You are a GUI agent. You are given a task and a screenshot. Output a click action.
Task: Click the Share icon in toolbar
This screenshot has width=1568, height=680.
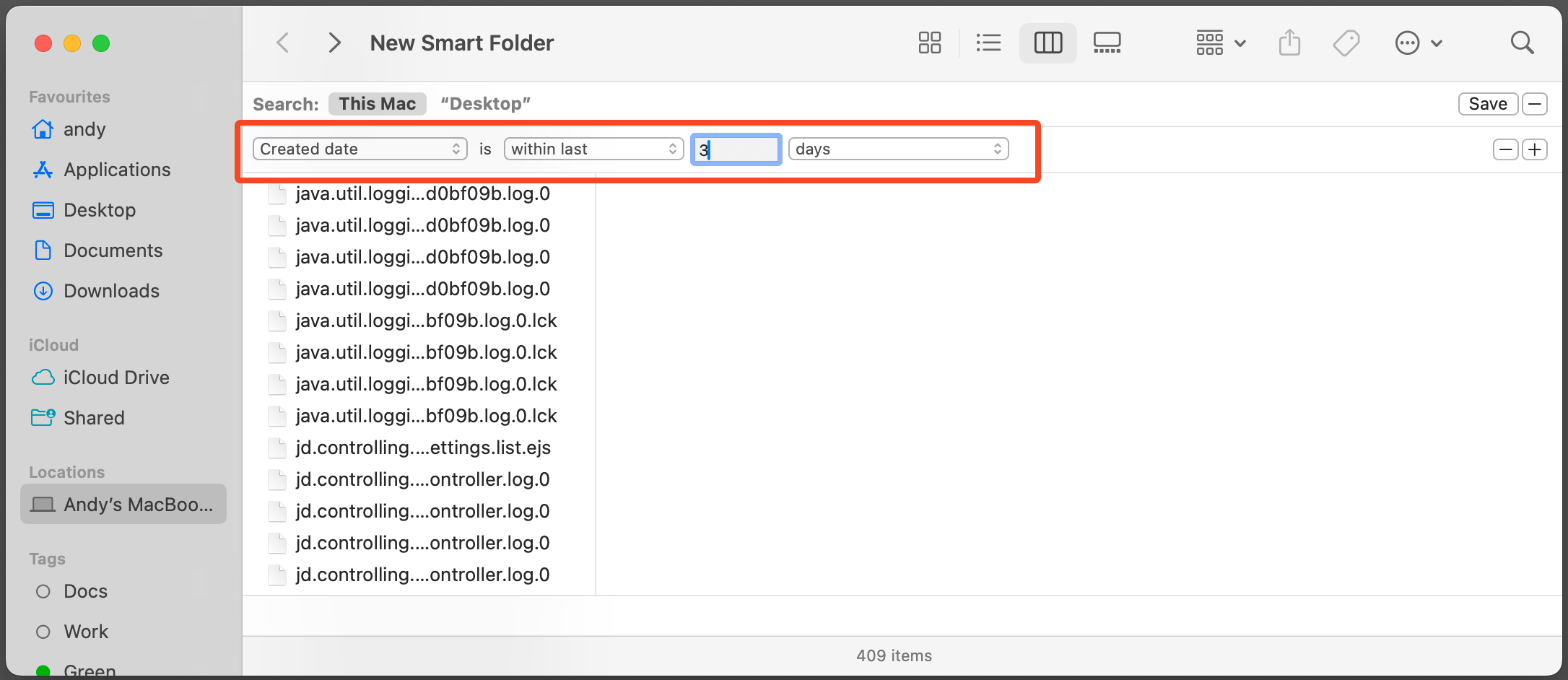[x=1289, y=43]
